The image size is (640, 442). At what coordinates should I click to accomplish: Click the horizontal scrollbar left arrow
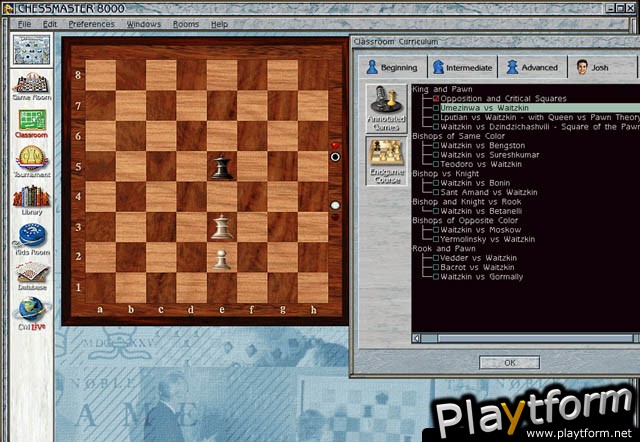click(x=416, y=338)
